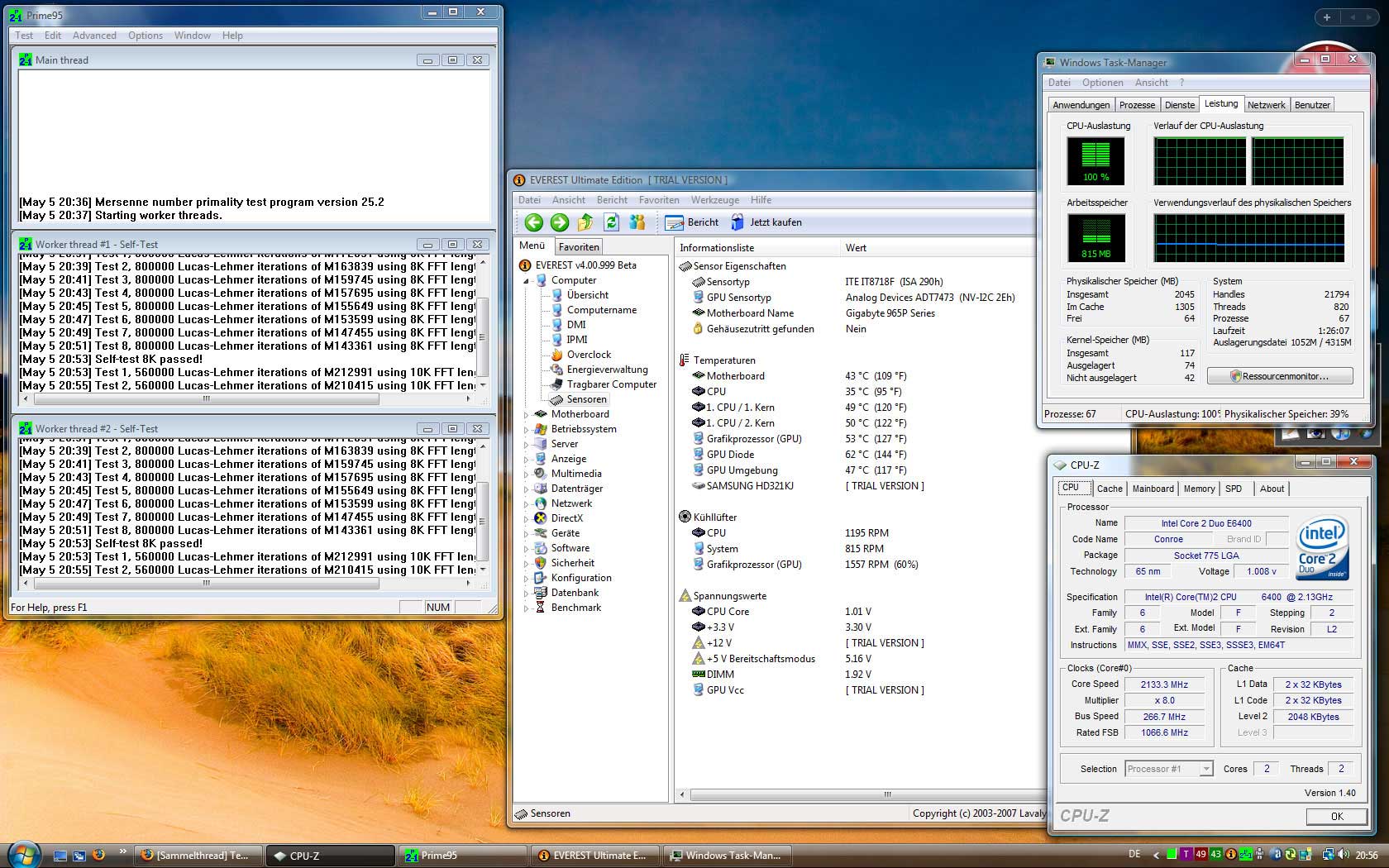Click the green Forward arrow in EVEREST toolbar
The width and height of the screenshot is (1389, 868).
pyautogui.click(x=560, y=222)
